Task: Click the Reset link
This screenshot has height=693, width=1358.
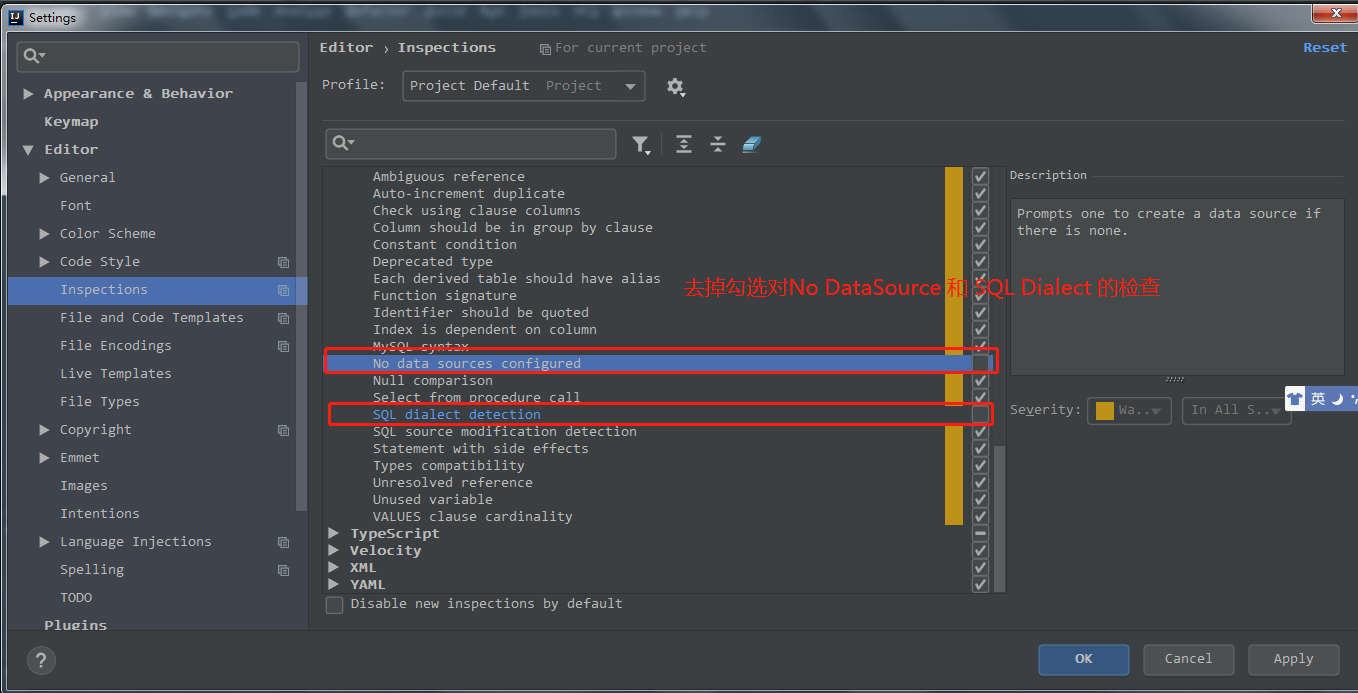Action: tap(1324, 48)
